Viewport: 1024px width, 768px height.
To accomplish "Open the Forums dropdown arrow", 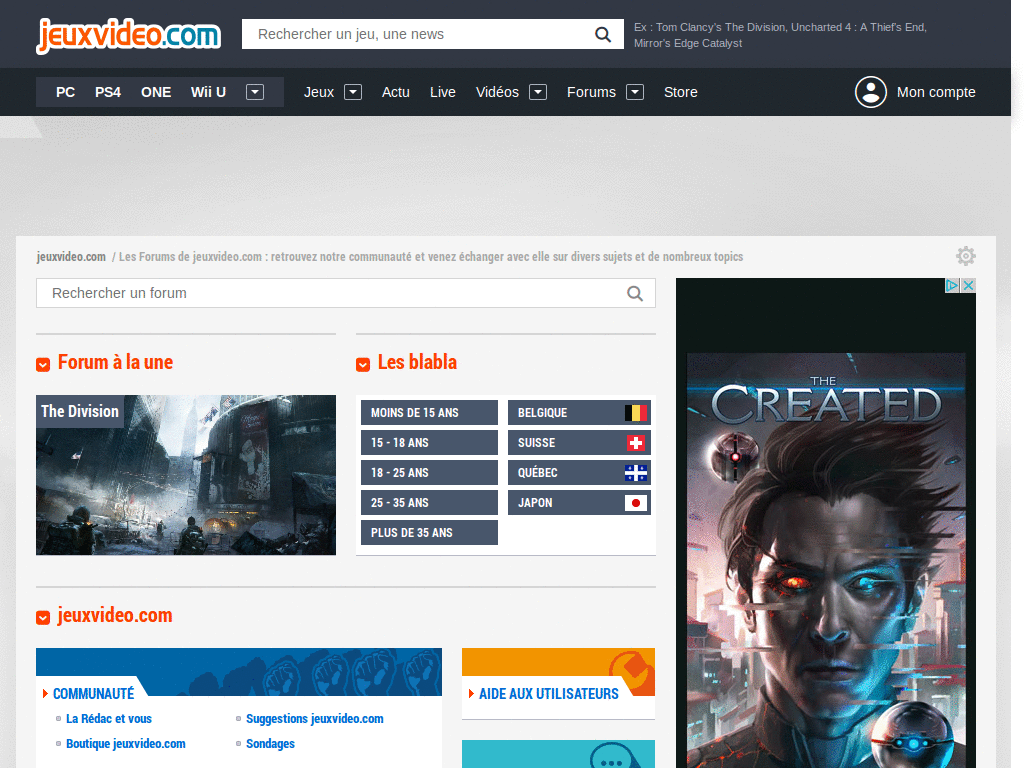I will point(635,92).
